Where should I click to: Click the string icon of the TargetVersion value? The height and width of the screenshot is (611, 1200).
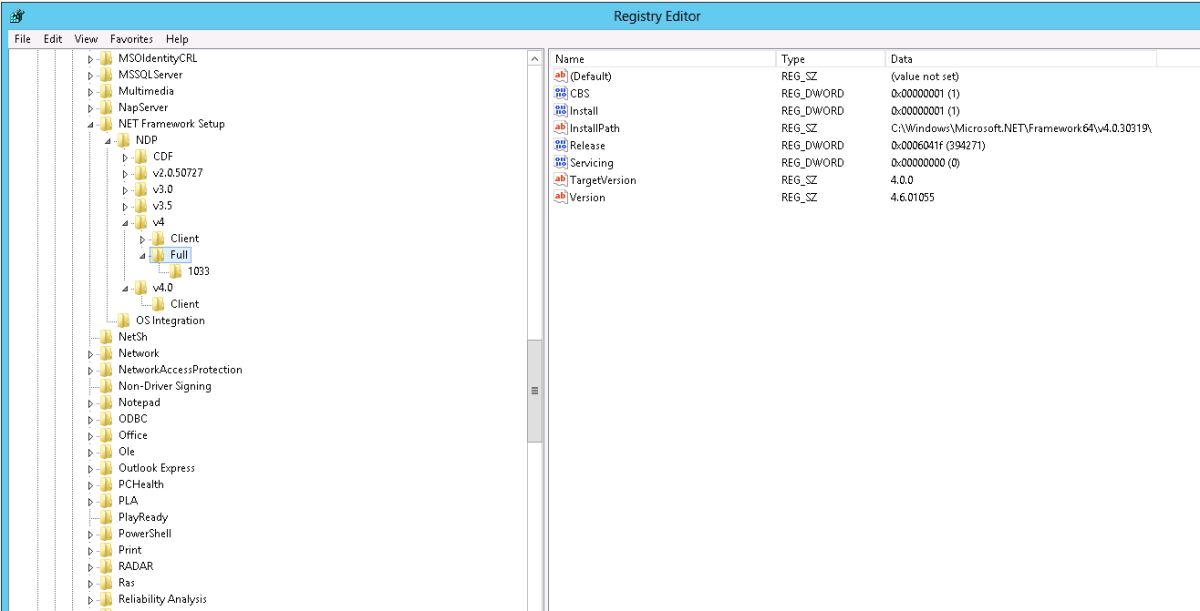point(560,180)
